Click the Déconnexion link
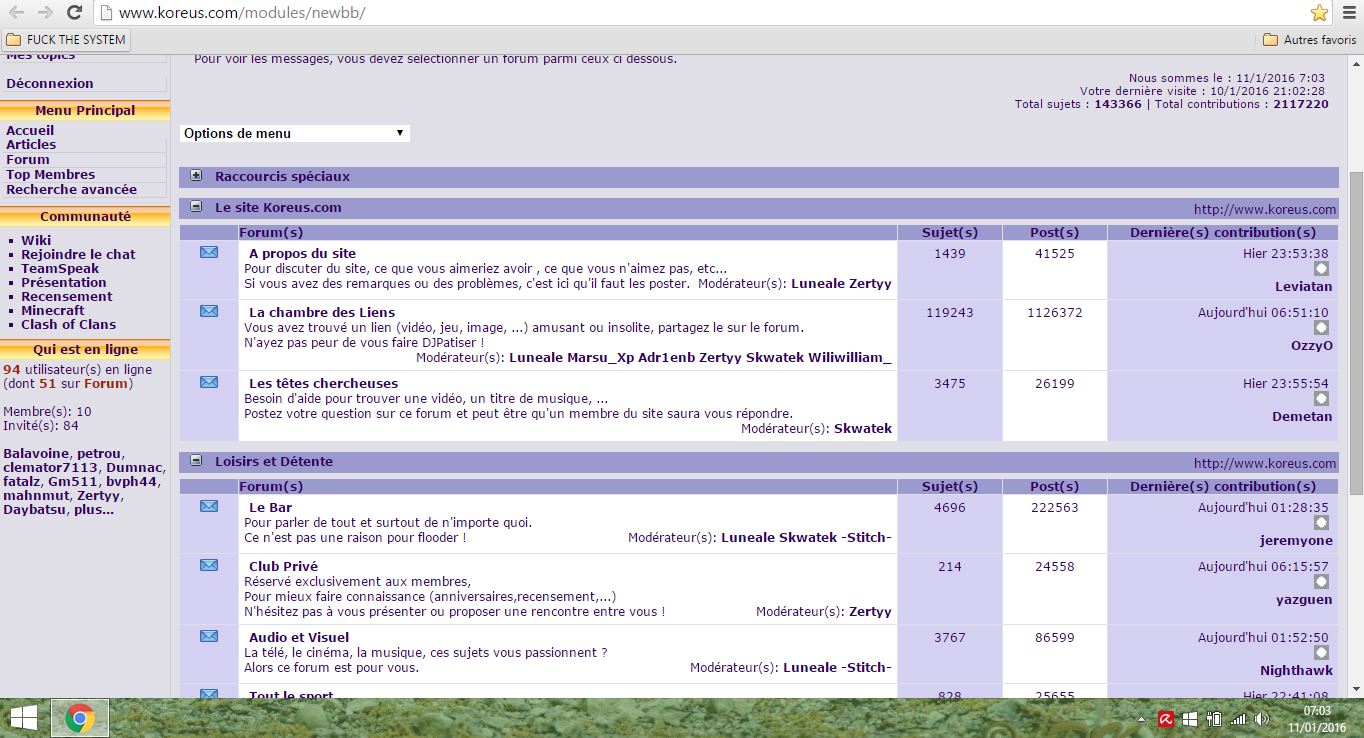This screenshot has height=738, width=1364. [x=49, y=83]
